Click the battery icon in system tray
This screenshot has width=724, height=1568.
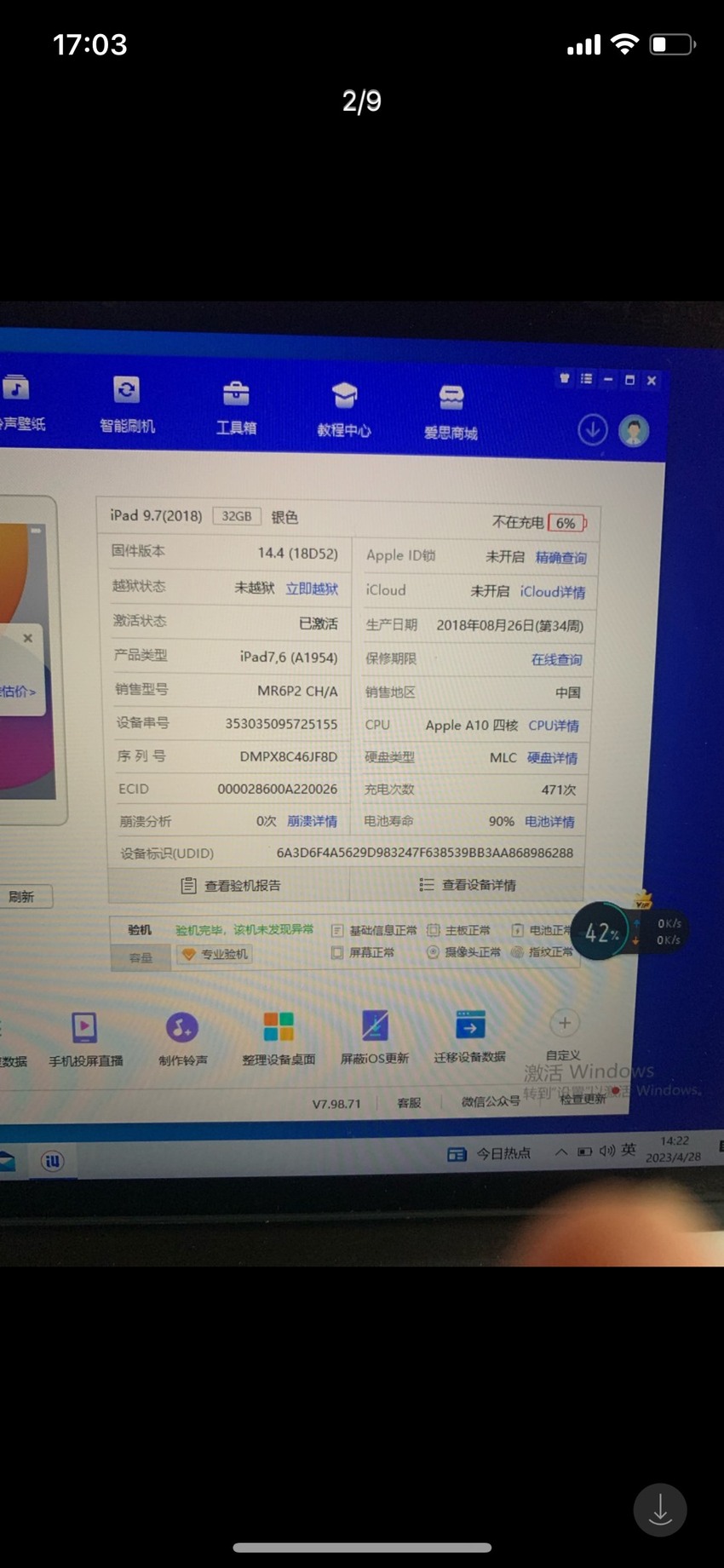[x=584, y=1152]
